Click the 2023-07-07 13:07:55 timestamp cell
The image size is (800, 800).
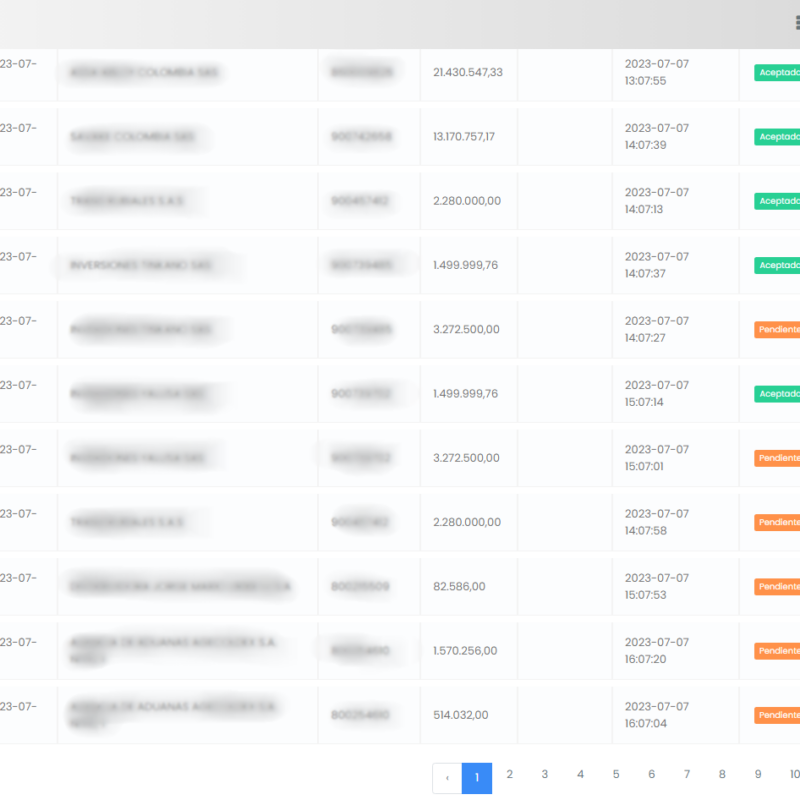[x=657, y=72]
